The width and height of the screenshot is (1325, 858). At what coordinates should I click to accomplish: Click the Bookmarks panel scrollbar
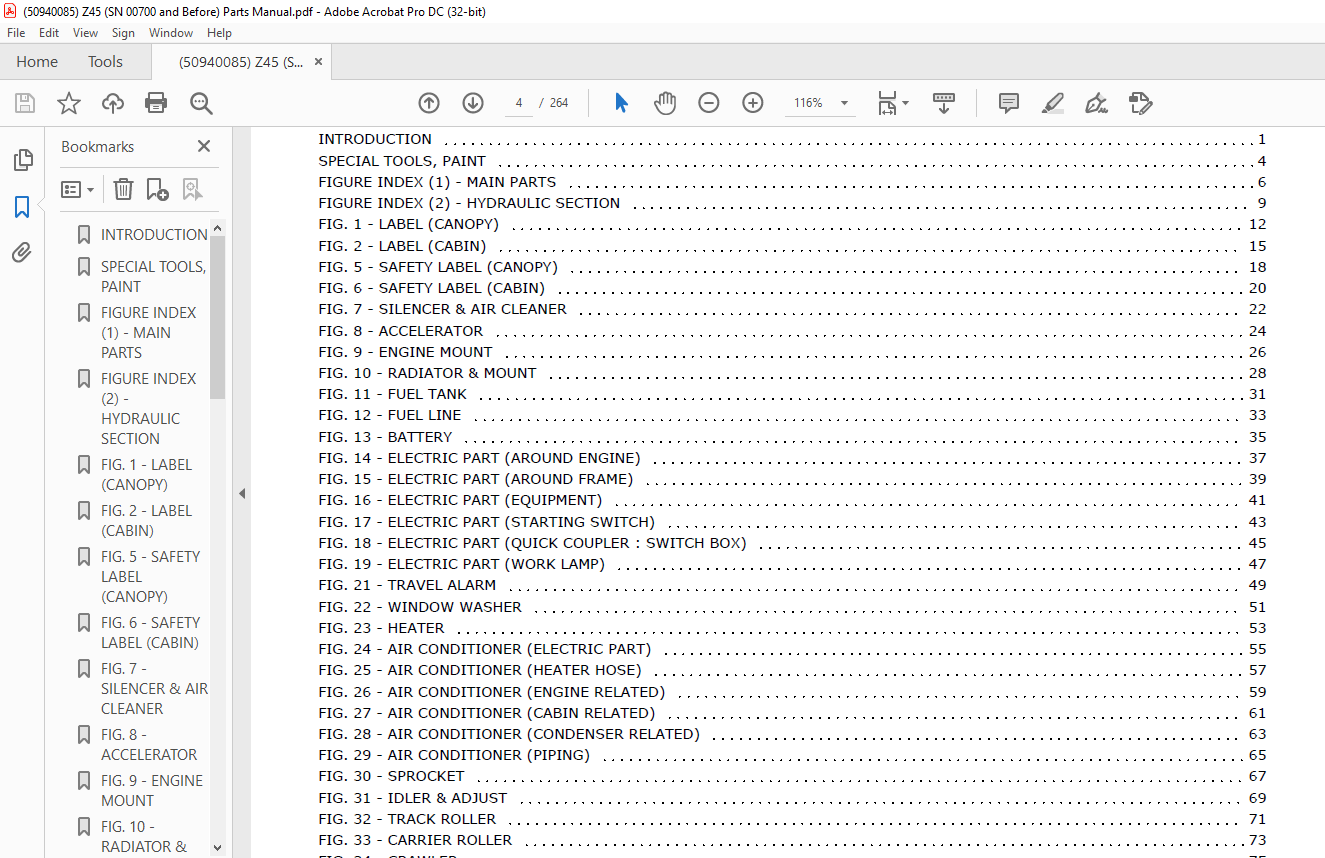(218, 318)
